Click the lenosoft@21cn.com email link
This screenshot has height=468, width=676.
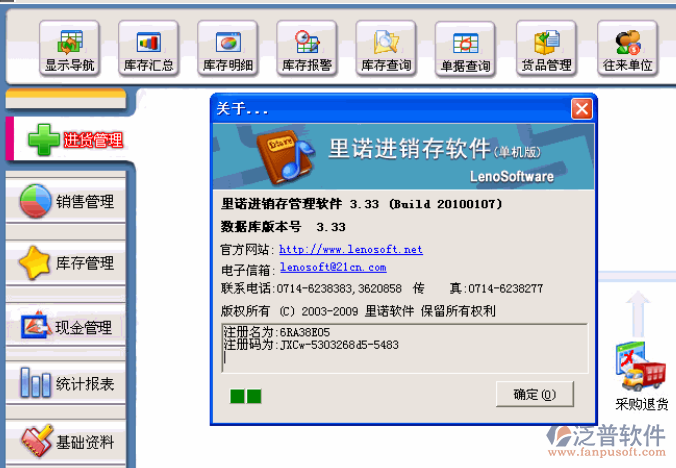333,267
